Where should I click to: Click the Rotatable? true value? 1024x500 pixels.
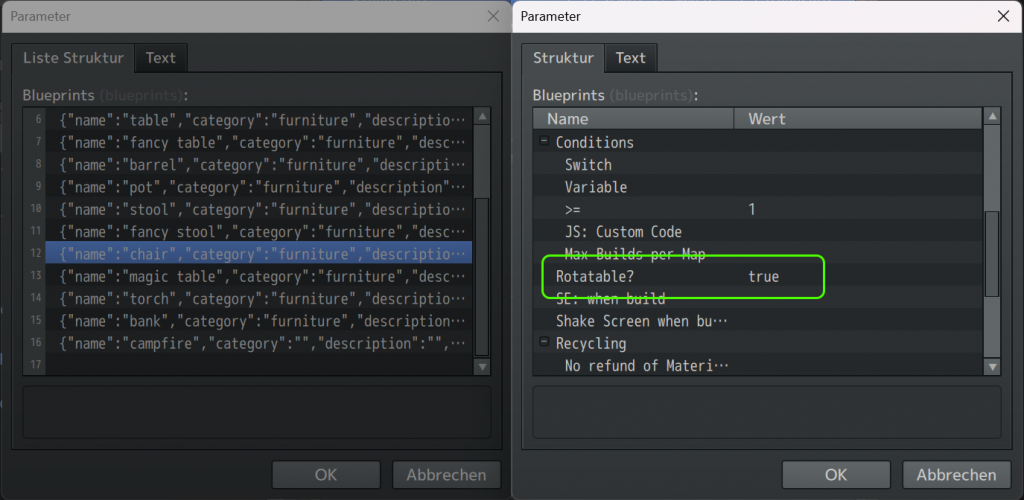(x=764, y=277)
